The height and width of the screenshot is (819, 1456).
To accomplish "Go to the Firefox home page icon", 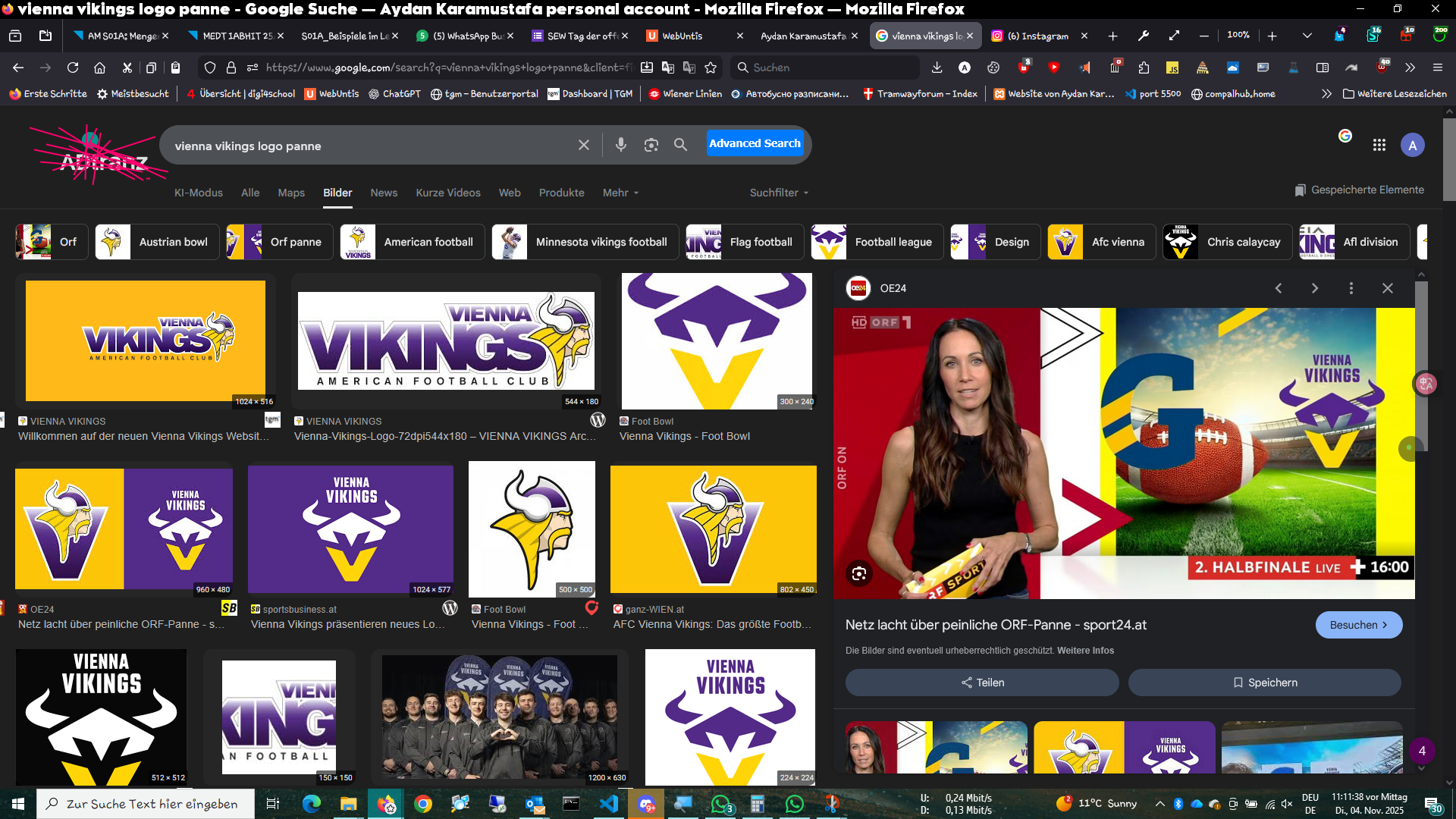I will point(99,67).
